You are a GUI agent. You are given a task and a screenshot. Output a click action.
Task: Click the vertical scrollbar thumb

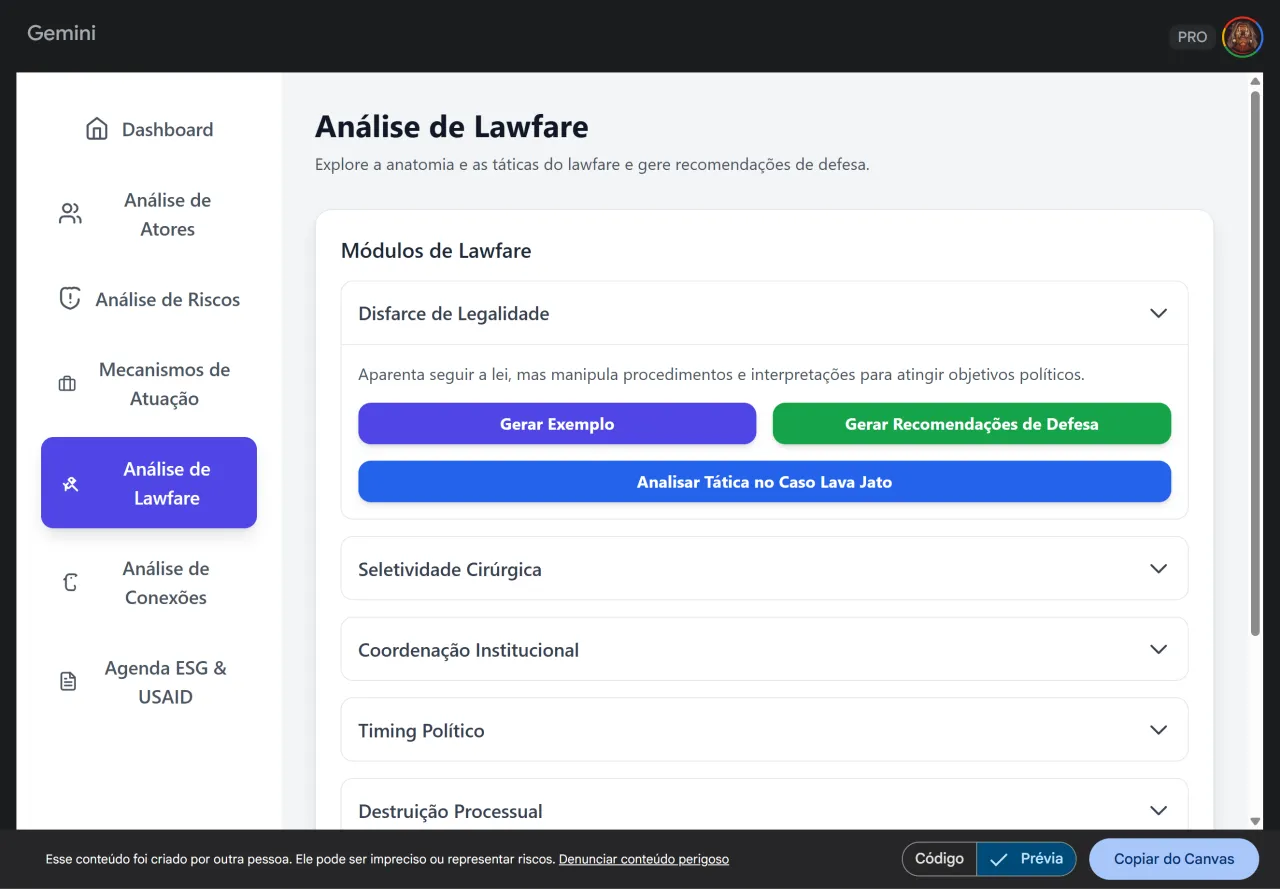1256,365
